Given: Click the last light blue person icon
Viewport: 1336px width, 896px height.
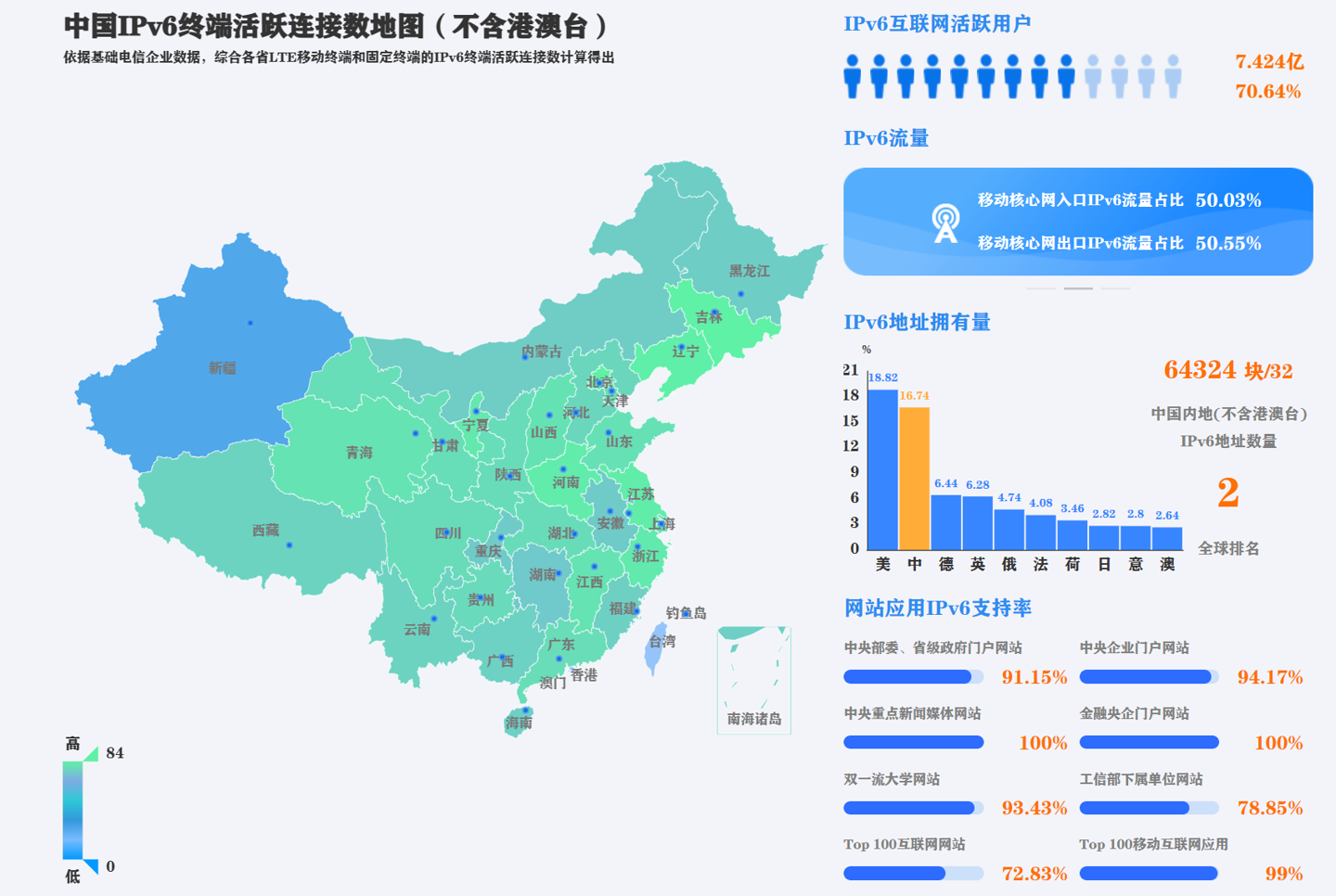Looking at the screenshot, I should pos(1174,76).
